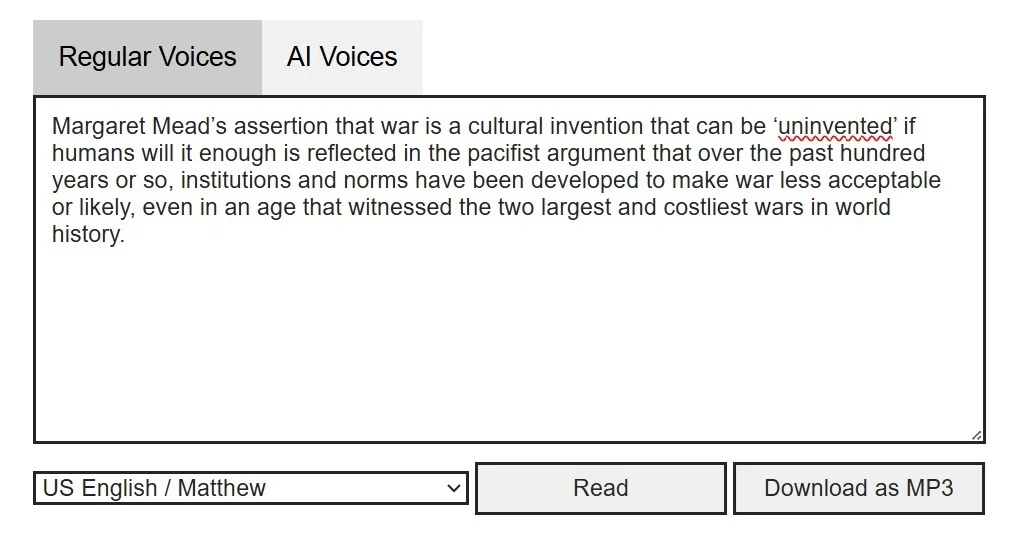Click the text area's corner resize grip
This screenshot has width=1009, height=535.
976,436
